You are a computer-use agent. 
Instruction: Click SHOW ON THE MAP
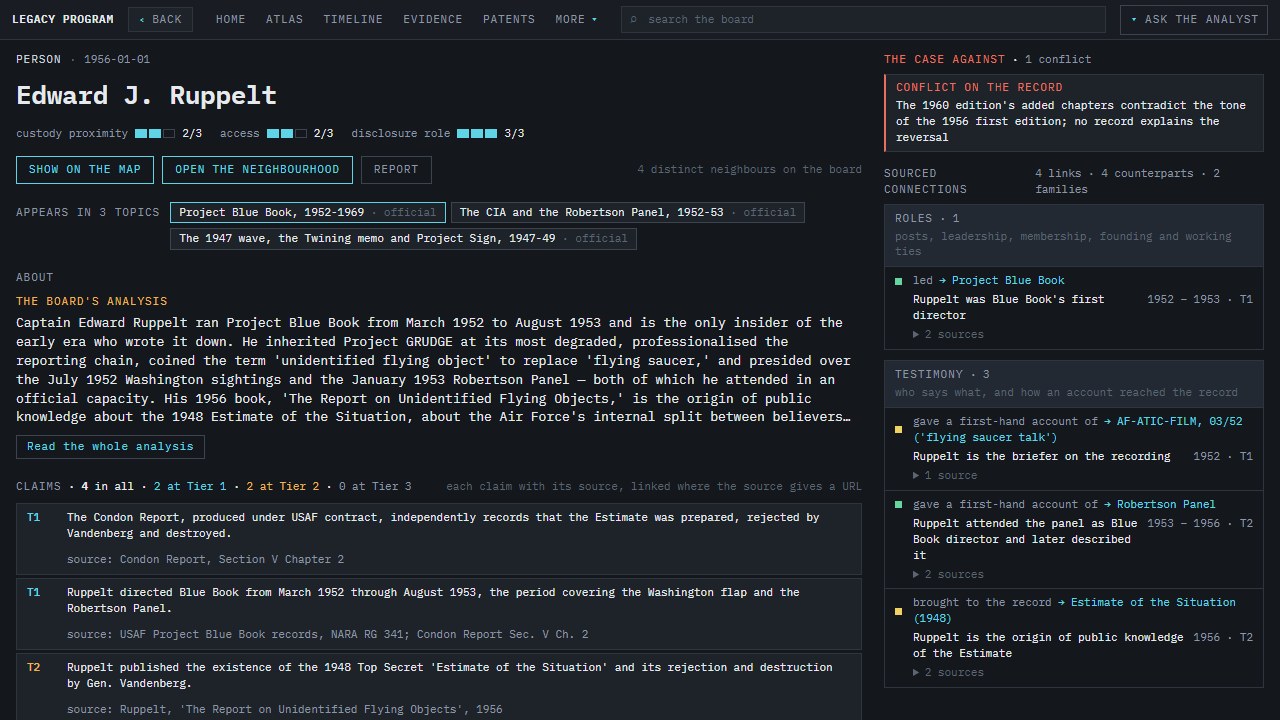[x=85, y=169]
